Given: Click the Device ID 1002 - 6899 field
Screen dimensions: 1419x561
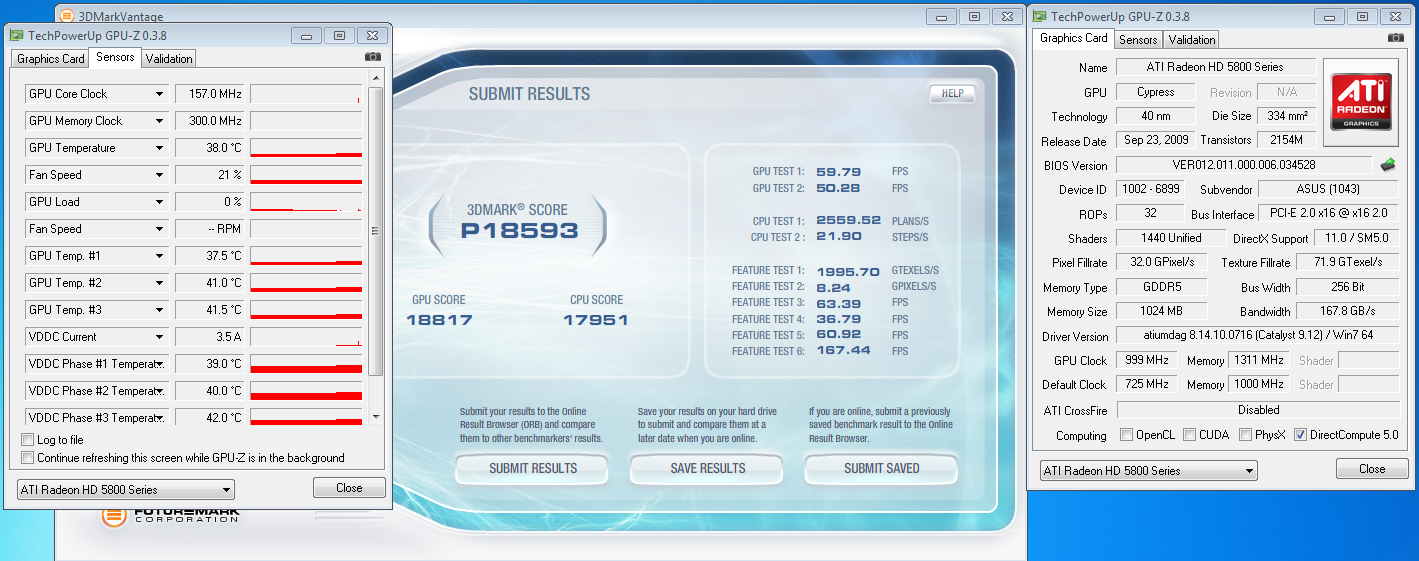Looking at the screenshot, I should pyautogui.click(x=1150, y=189).
